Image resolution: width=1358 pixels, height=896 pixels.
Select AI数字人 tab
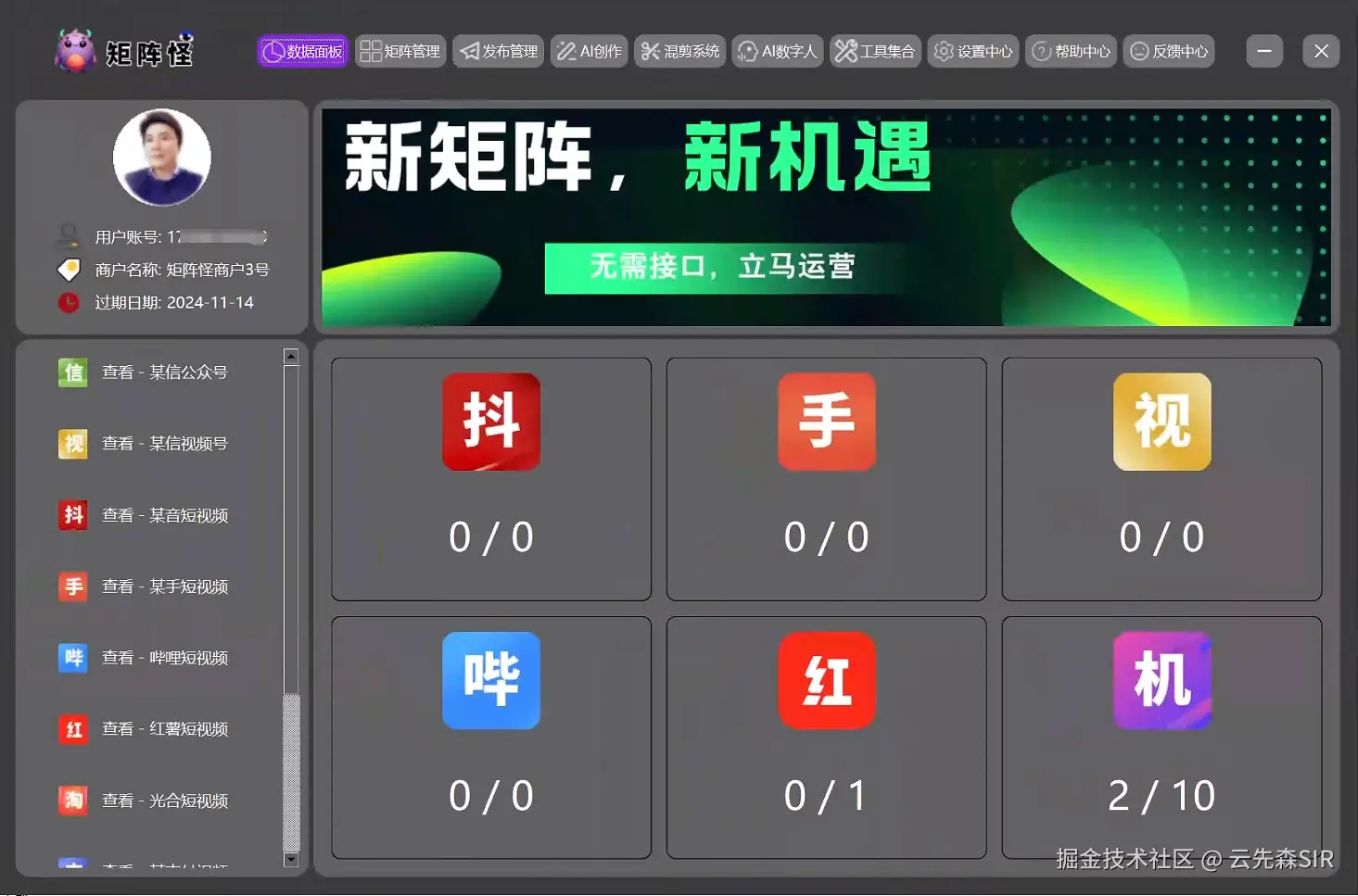click(778, 51)
